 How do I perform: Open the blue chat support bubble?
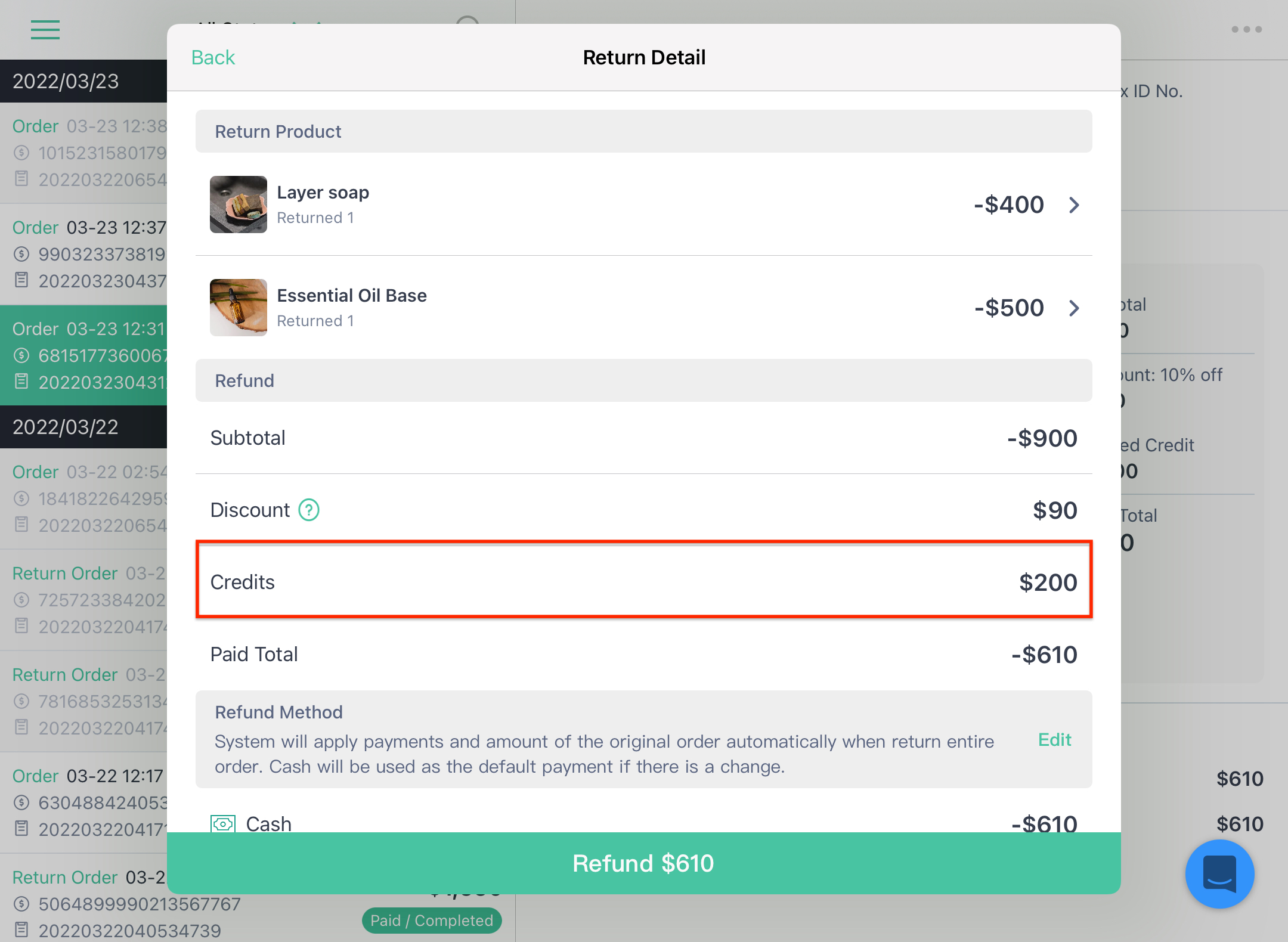point(1220,874)
